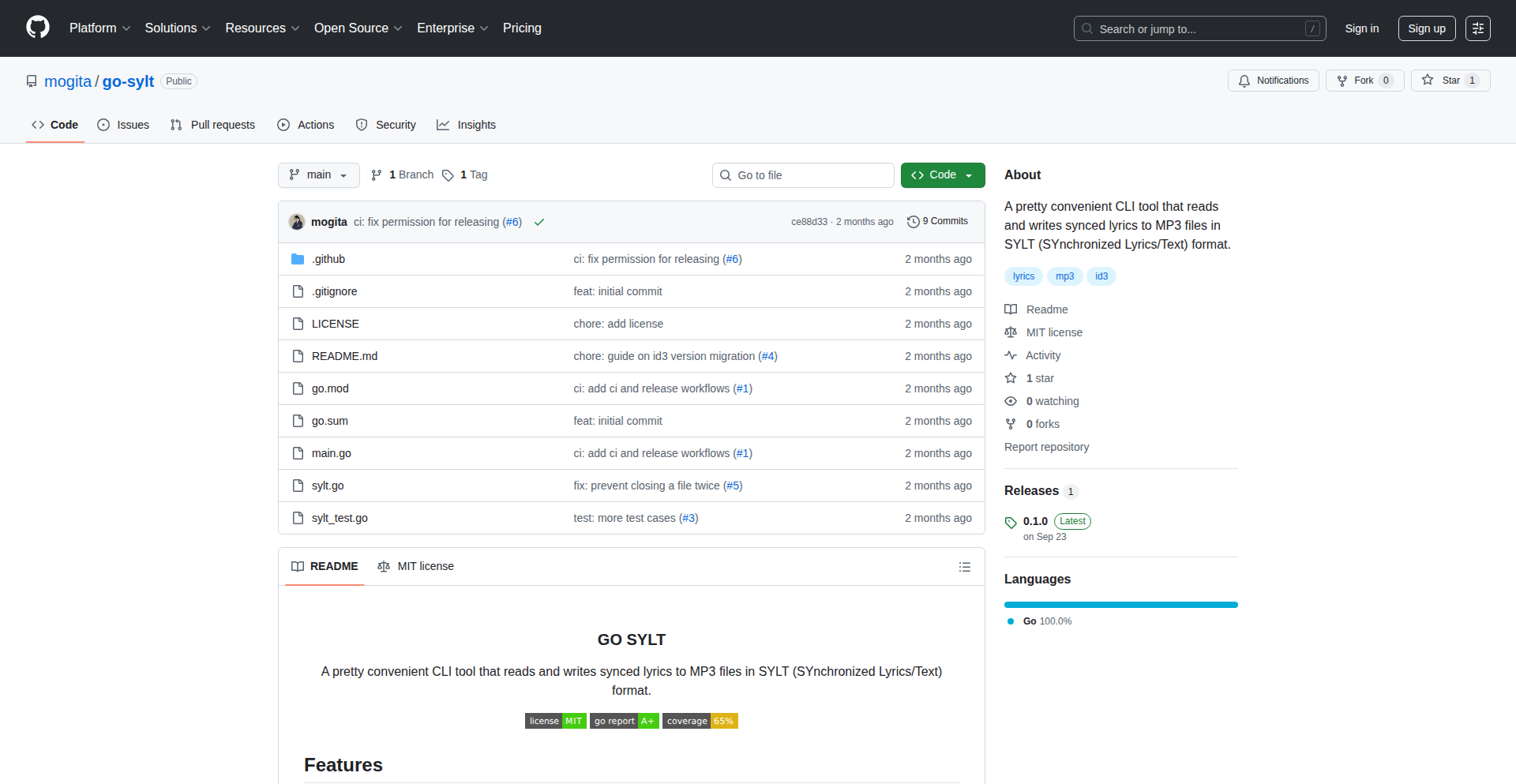Open the README outline list icon
Viewport: 1516px width, 784px height.
(964, 567)
